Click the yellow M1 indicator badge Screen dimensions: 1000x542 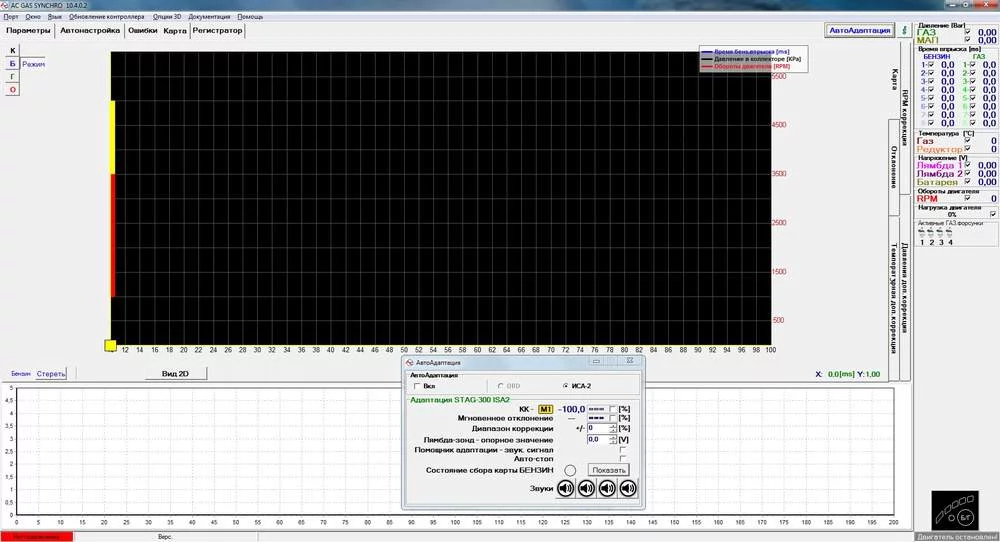[x=545, y=409]
